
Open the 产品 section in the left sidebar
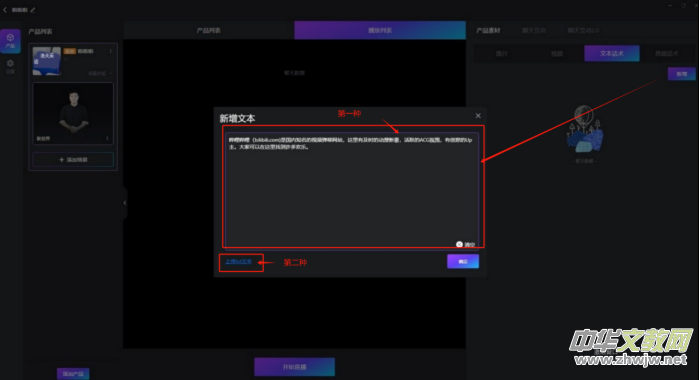pyautogui.click(x=10, y=41)
